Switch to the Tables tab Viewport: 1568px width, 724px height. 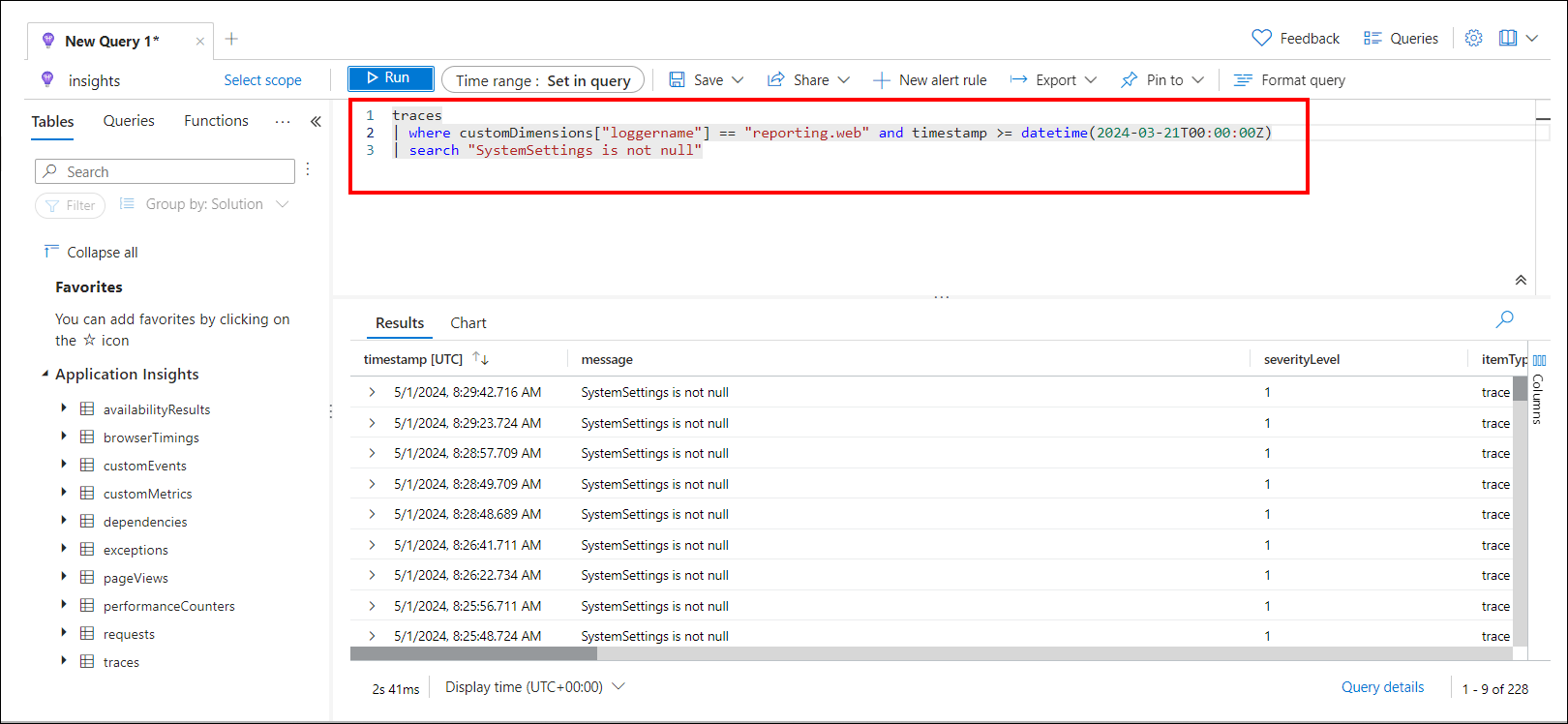point(52,121)
